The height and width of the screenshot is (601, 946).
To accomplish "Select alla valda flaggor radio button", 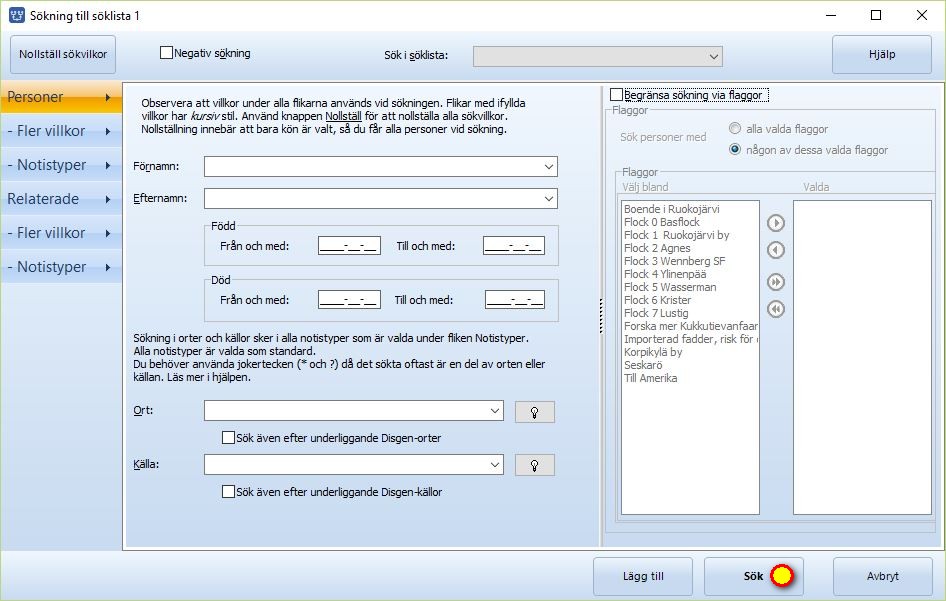I will pos(734,128).
